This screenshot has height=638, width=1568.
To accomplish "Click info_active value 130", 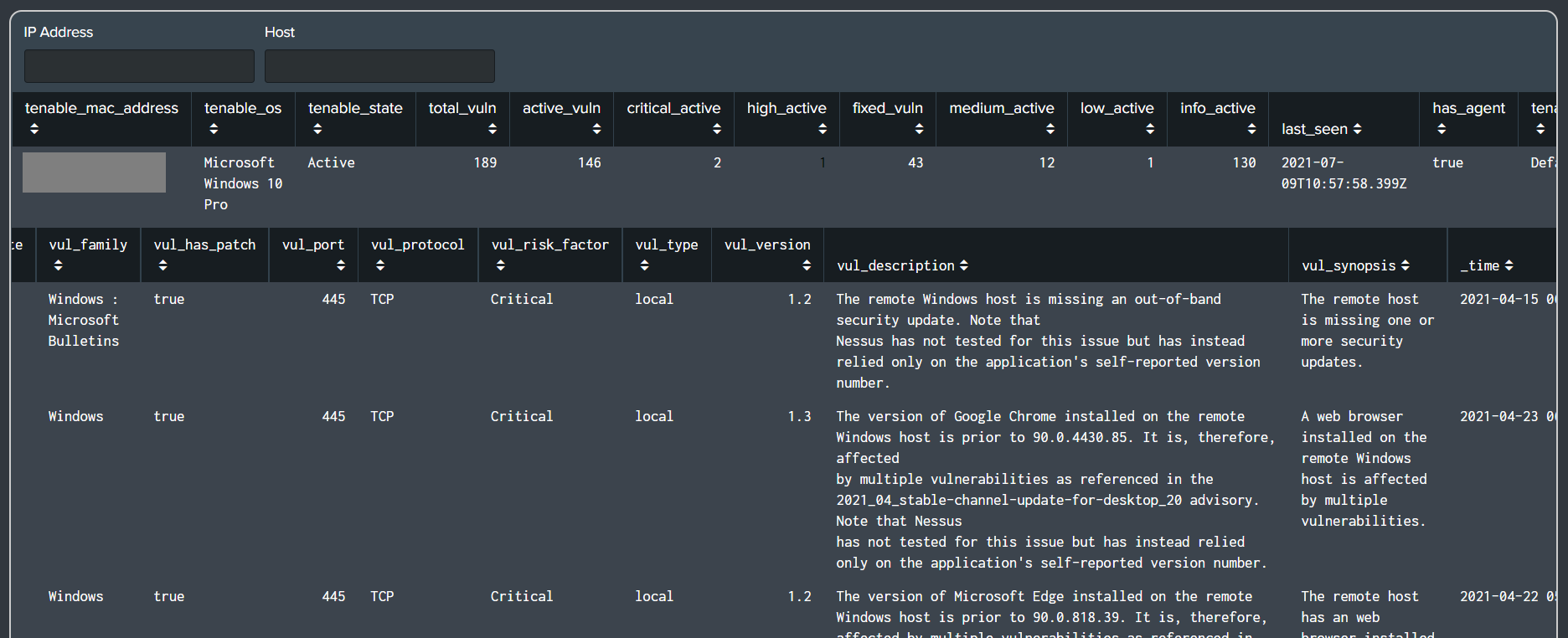I will click(x=1244, y=162).
